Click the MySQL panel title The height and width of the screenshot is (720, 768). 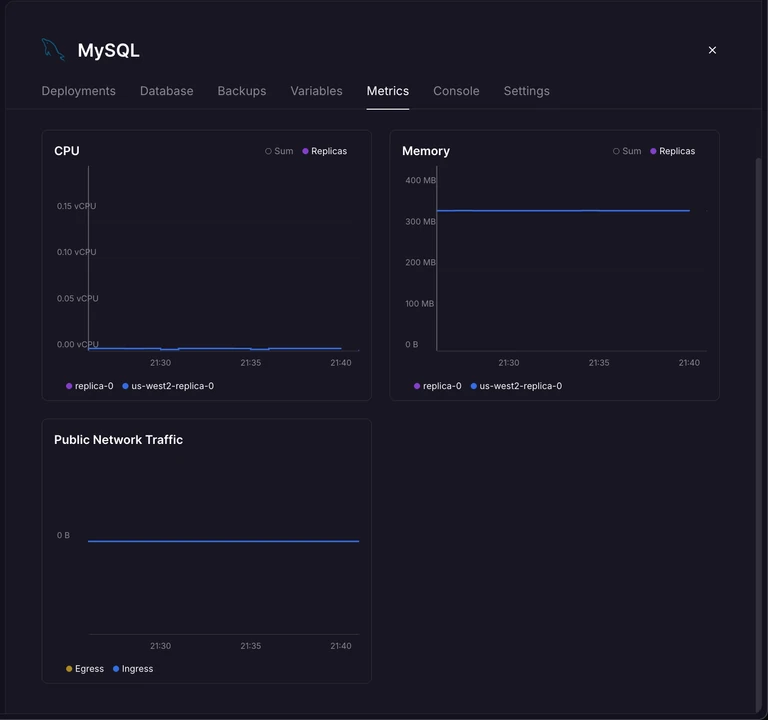[108, 50]
